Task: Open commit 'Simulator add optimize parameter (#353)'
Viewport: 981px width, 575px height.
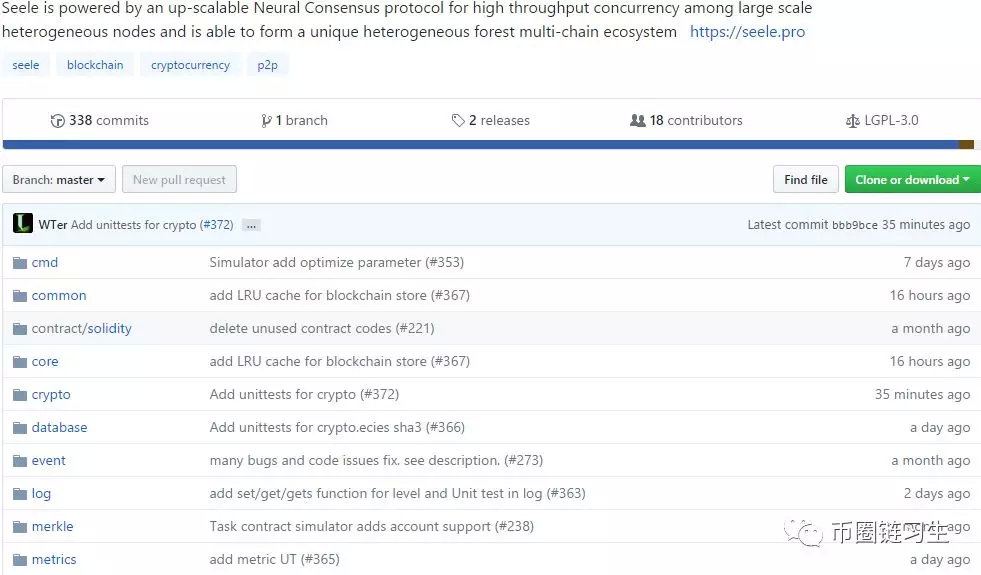Action: tap(337, 263)
